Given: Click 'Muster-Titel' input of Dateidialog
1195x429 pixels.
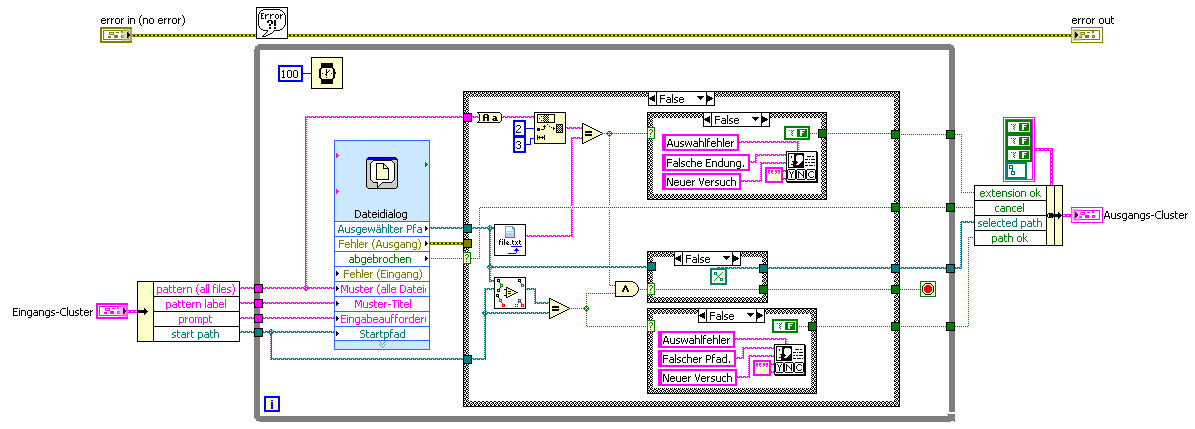Looking at the screenshot, I should 383,303.
